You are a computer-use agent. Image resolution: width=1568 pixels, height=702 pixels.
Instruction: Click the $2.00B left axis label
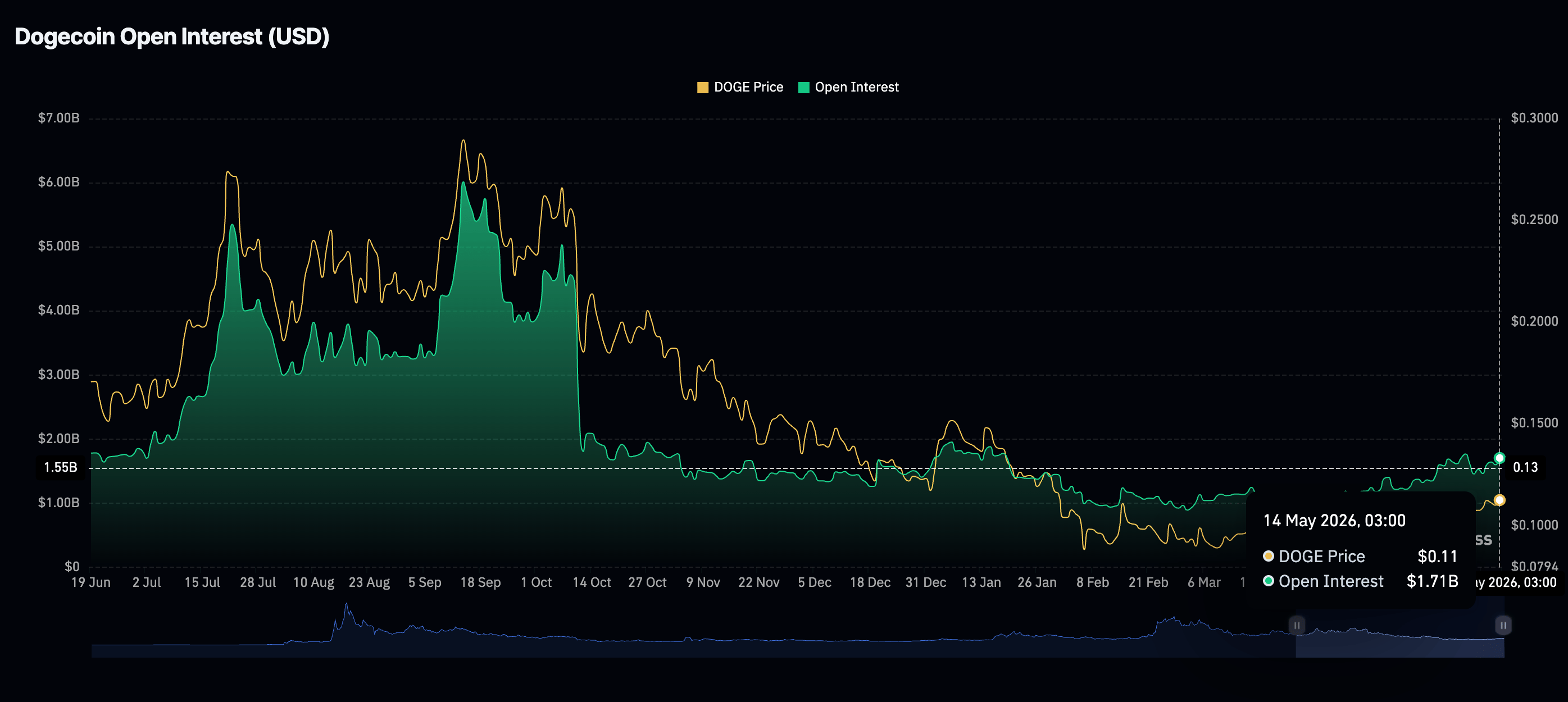[x=58, y=438]
